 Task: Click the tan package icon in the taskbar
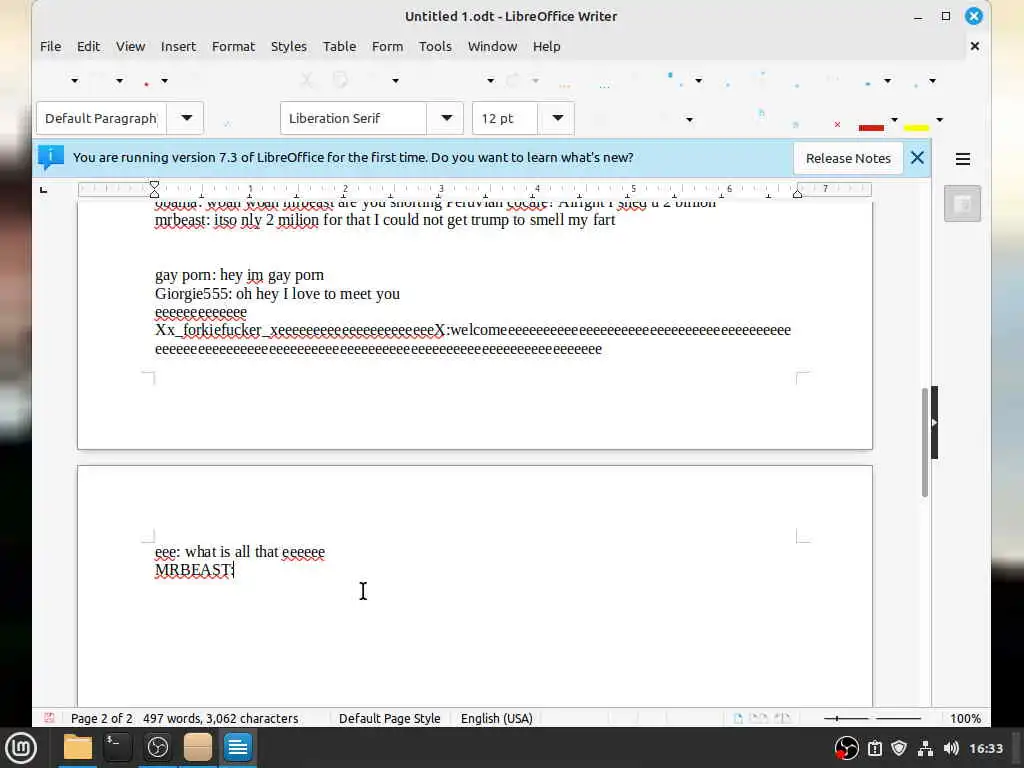(197, 748)
